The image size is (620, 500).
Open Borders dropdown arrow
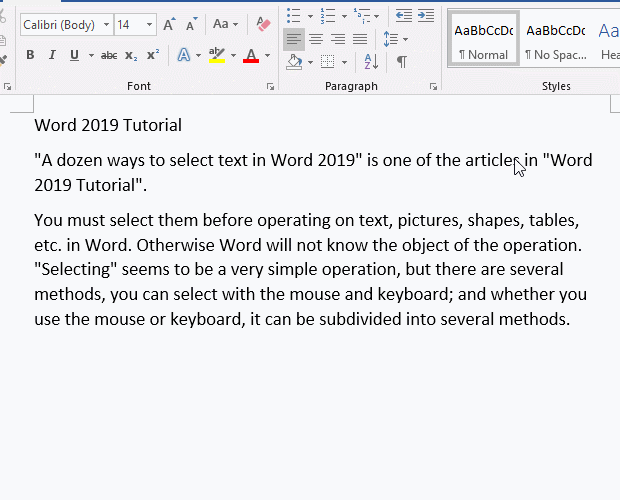click(x=344, y=62)
